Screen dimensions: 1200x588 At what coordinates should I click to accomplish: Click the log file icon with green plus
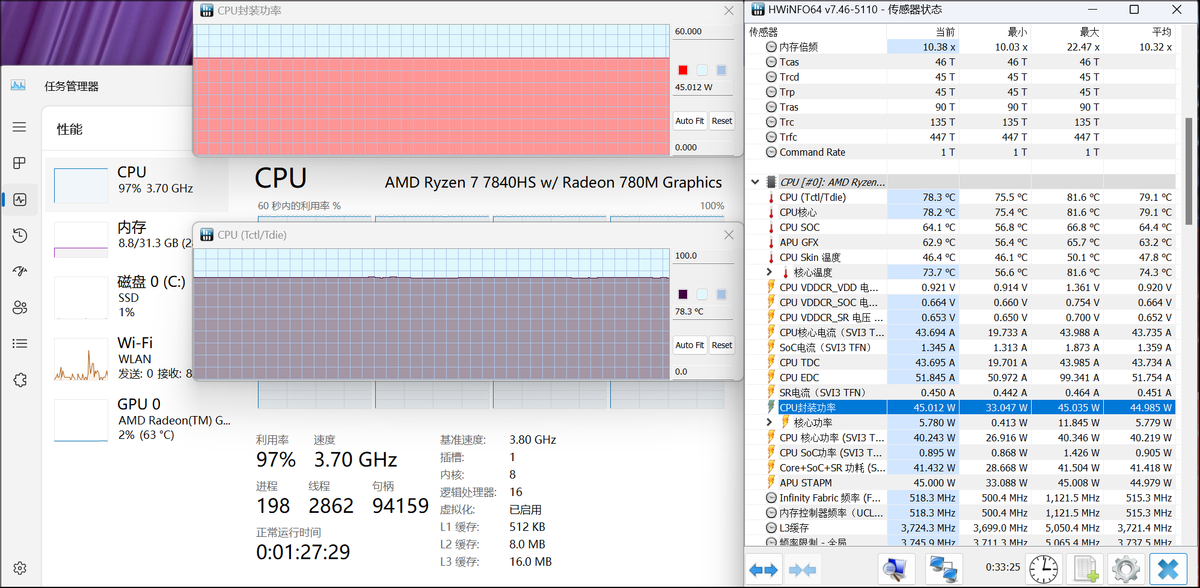(1085, 568)
